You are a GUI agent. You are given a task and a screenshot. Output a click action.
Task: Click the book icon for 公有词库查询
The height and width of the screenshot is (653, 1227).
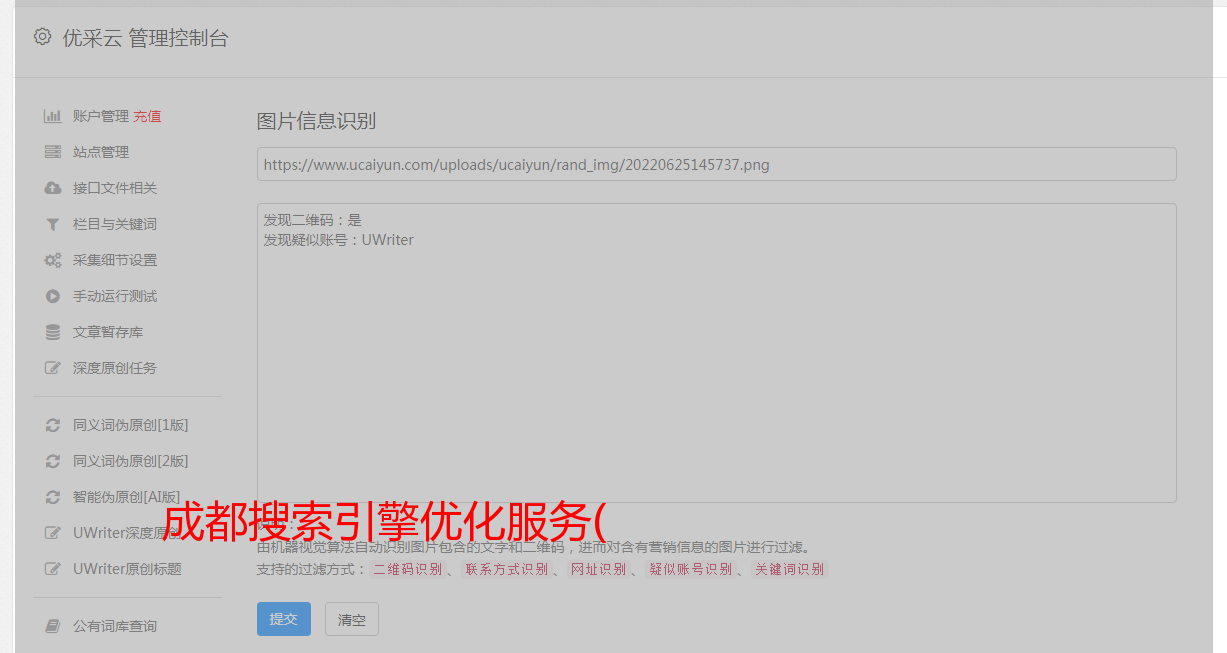click(x=53, y=626)
